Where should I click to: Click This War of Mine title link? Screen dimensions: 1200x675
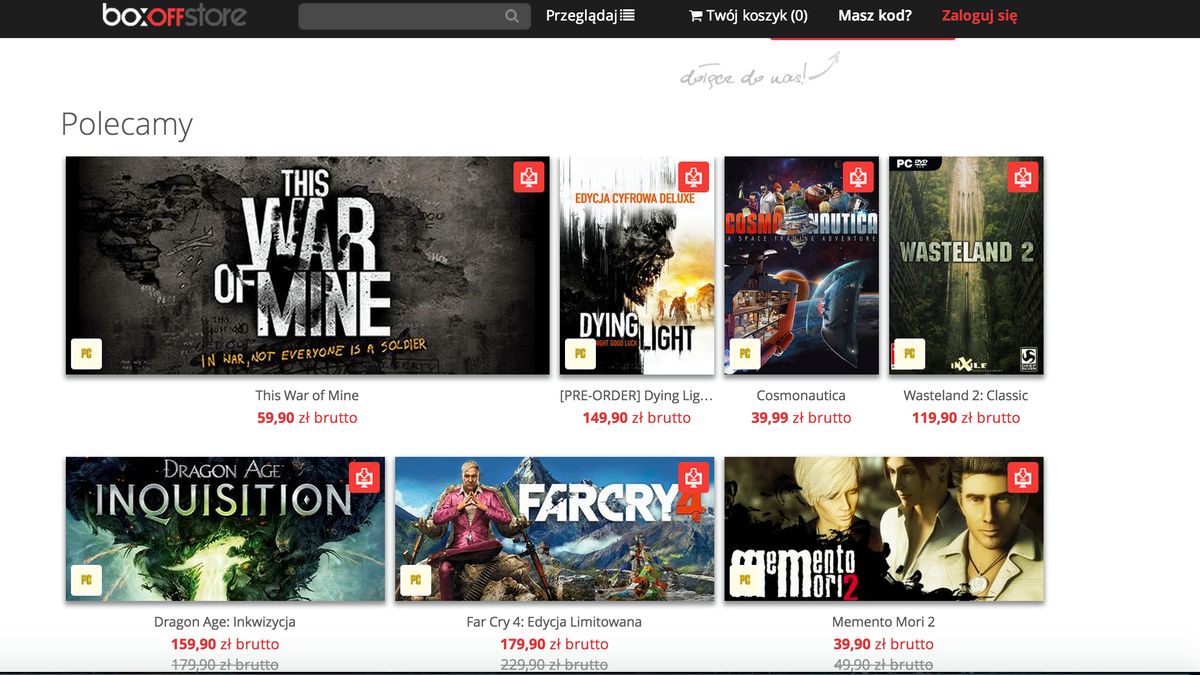click(x=307, y=395)
